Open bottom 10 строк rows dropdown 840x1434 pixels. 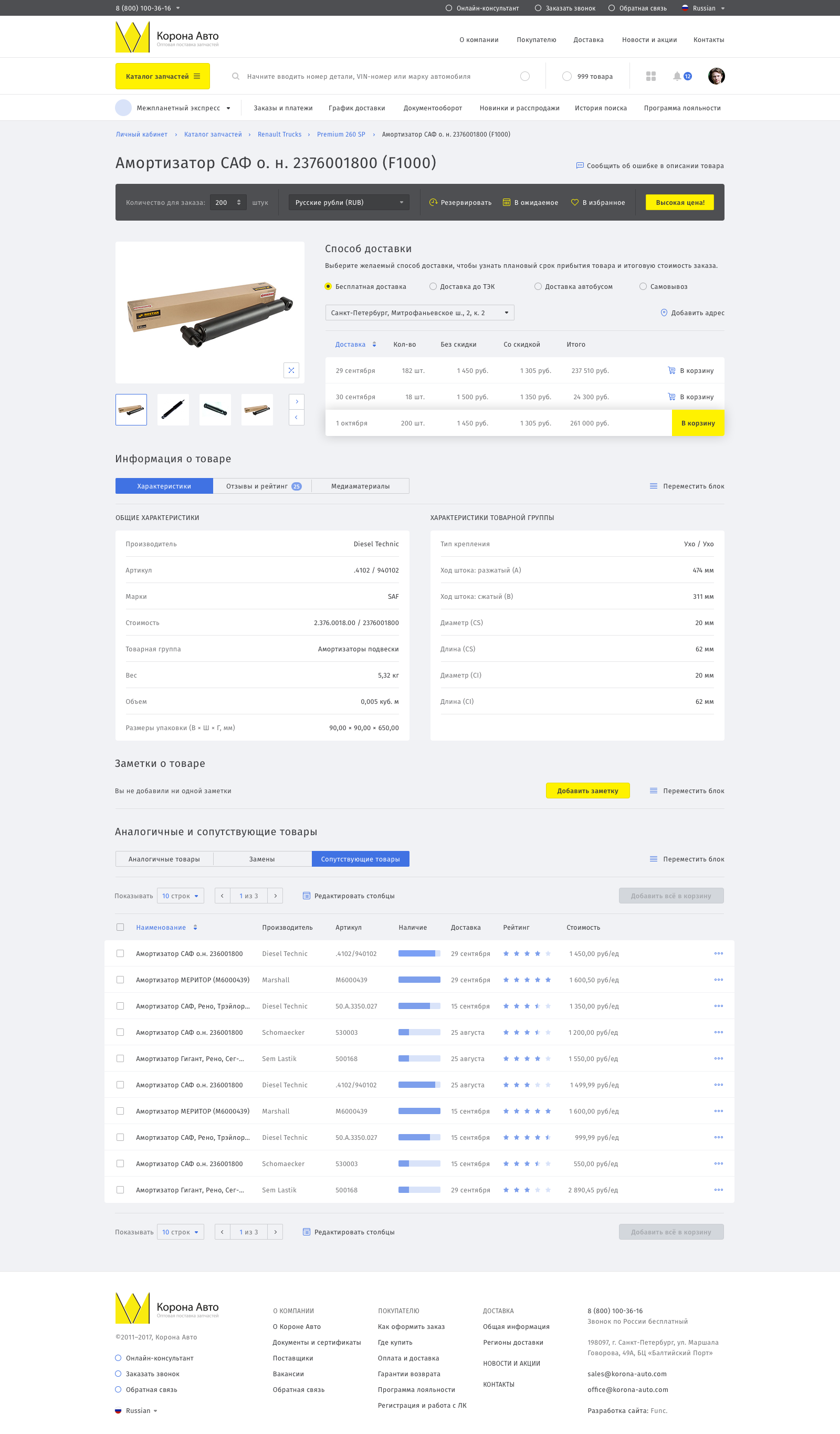coord(180,1232)
